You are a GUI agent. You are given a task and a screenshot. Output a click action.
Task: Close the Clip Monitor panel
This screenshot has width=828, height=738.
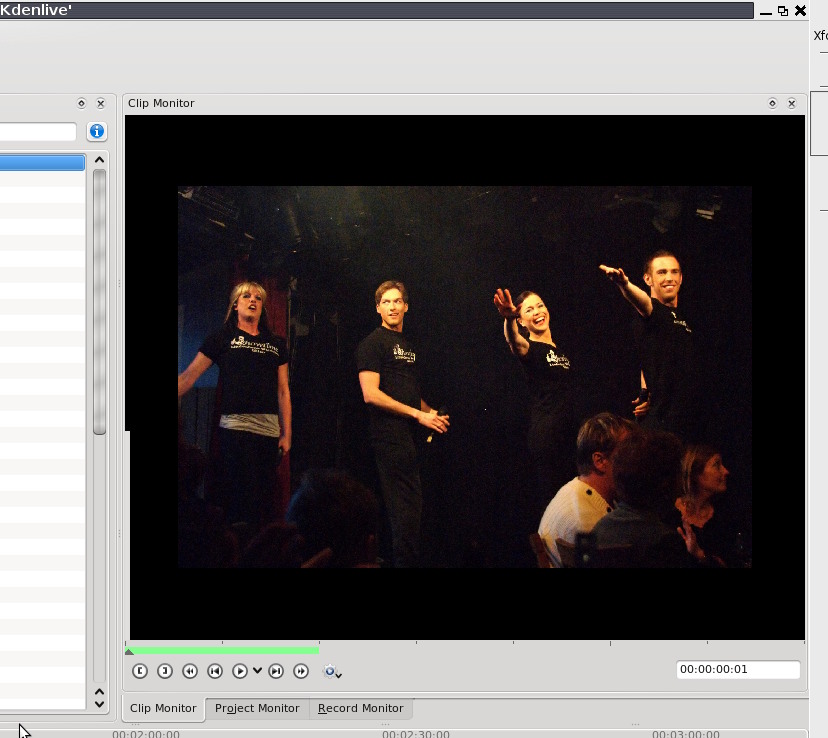pos(792,103)
